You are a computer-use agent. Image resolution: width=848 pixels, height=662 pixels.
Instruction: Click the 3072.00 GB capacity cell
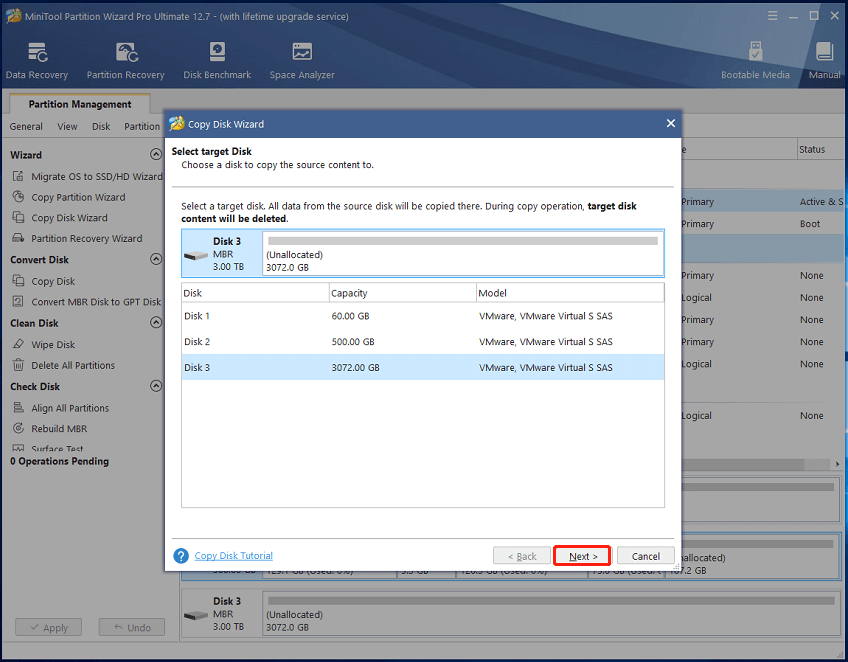tap(355, 367)
